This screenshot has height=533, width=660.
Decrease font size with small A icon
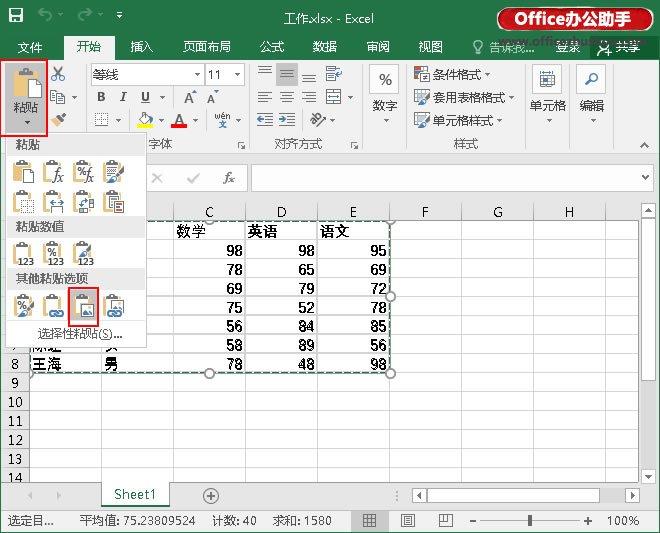[x=213, y=97]
